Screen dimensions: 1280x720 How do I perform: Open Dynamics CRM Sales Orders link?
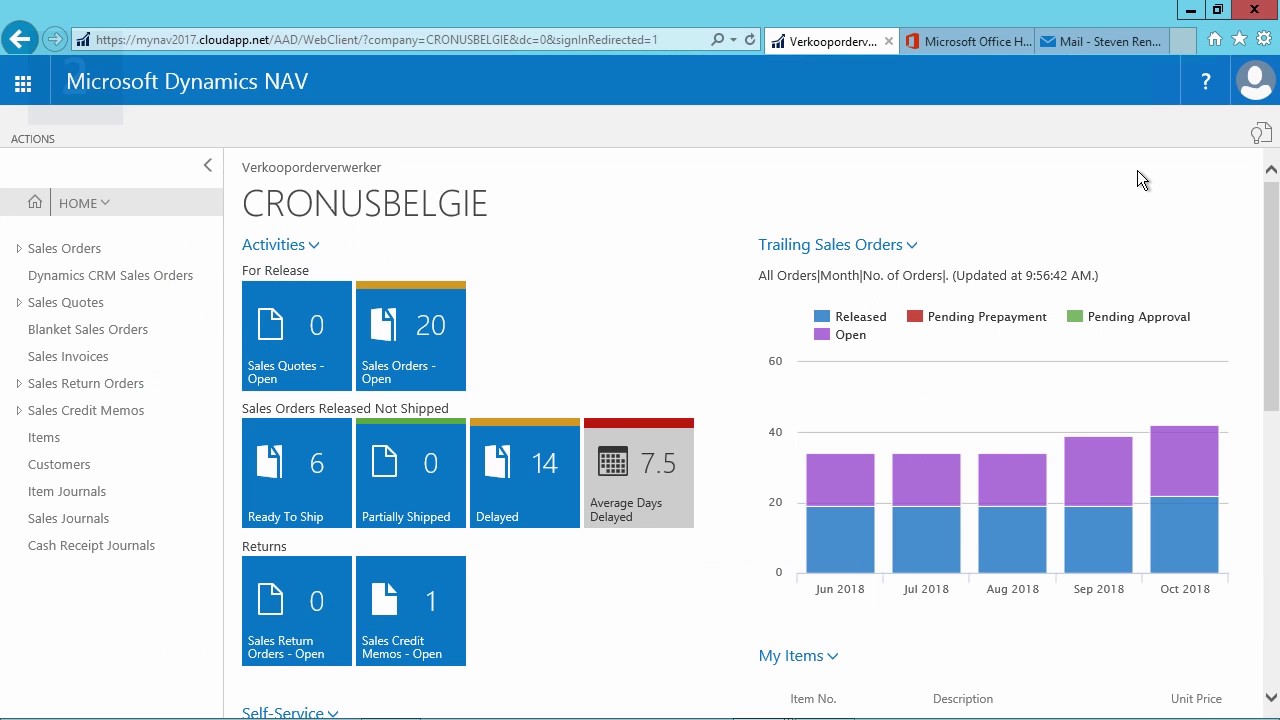click(x=110, y=275)
